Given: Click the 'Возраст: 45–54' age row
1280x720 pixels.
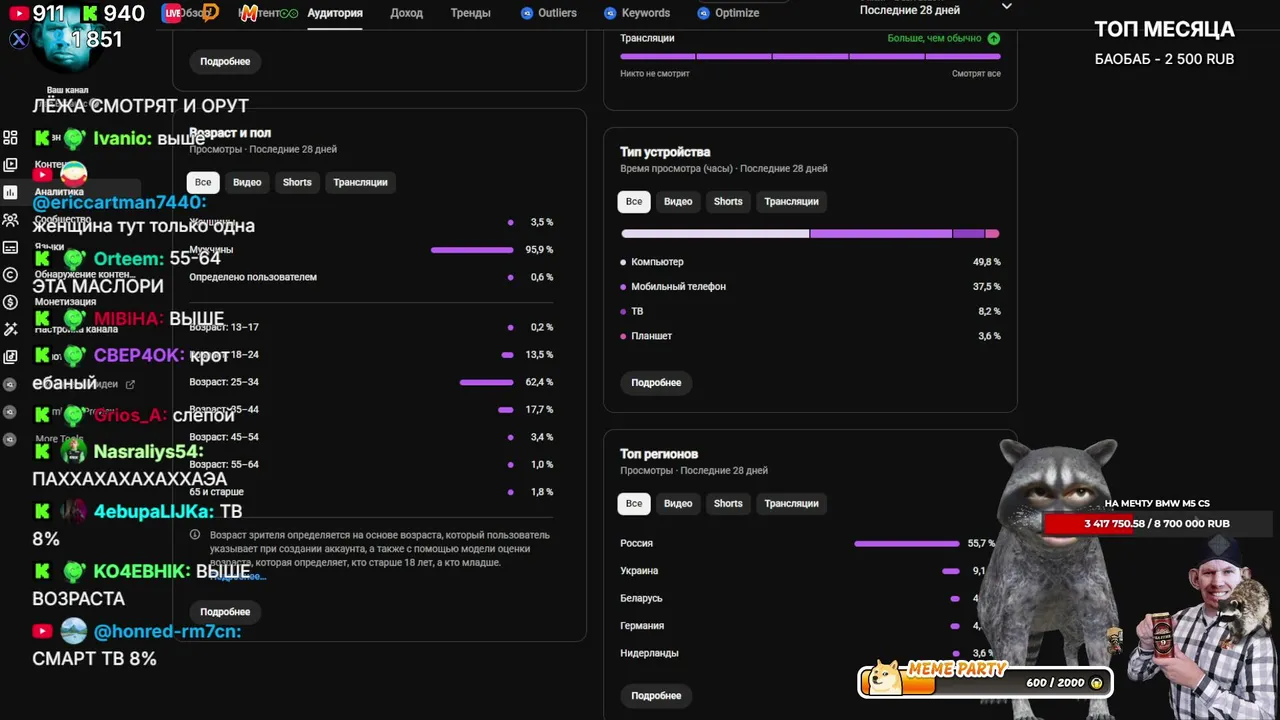Looking at the screenshot, I should 371,437.
